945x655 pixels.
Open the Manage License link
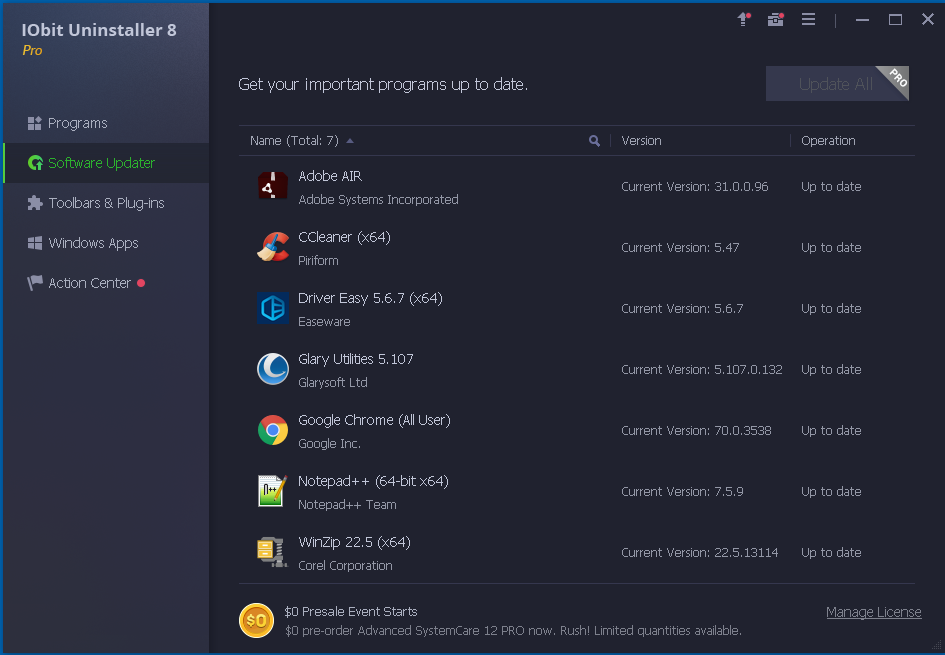coord(873,612)
